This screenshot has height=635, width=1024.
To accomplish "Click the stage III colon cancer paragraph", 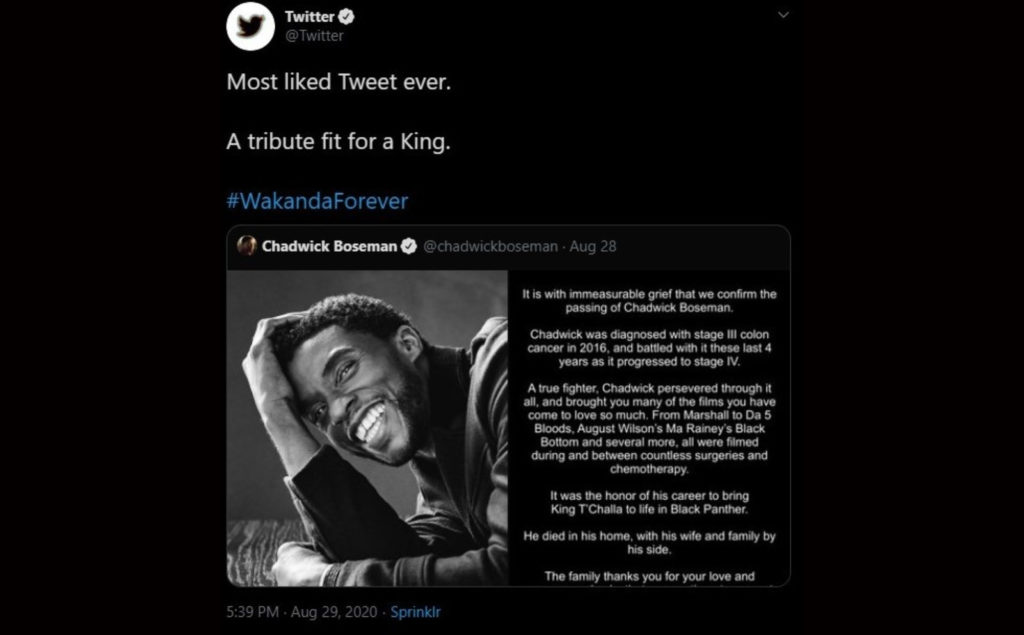I will (x=650, y=346).
